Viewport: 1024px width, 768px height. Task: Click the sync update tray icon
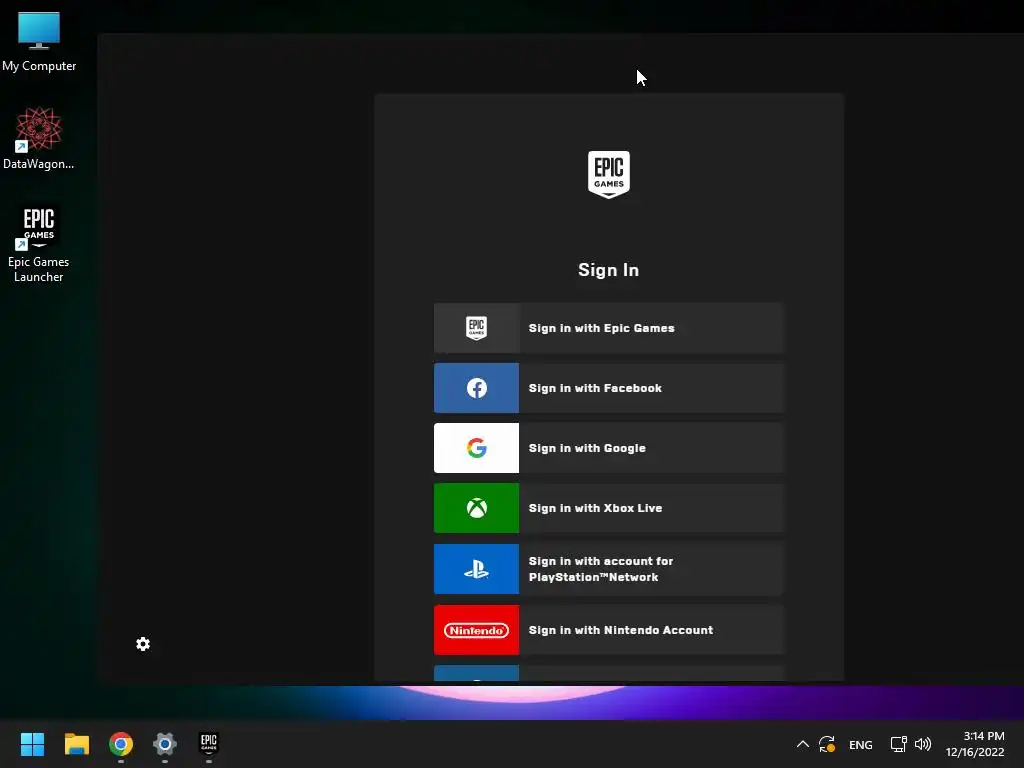827,744
